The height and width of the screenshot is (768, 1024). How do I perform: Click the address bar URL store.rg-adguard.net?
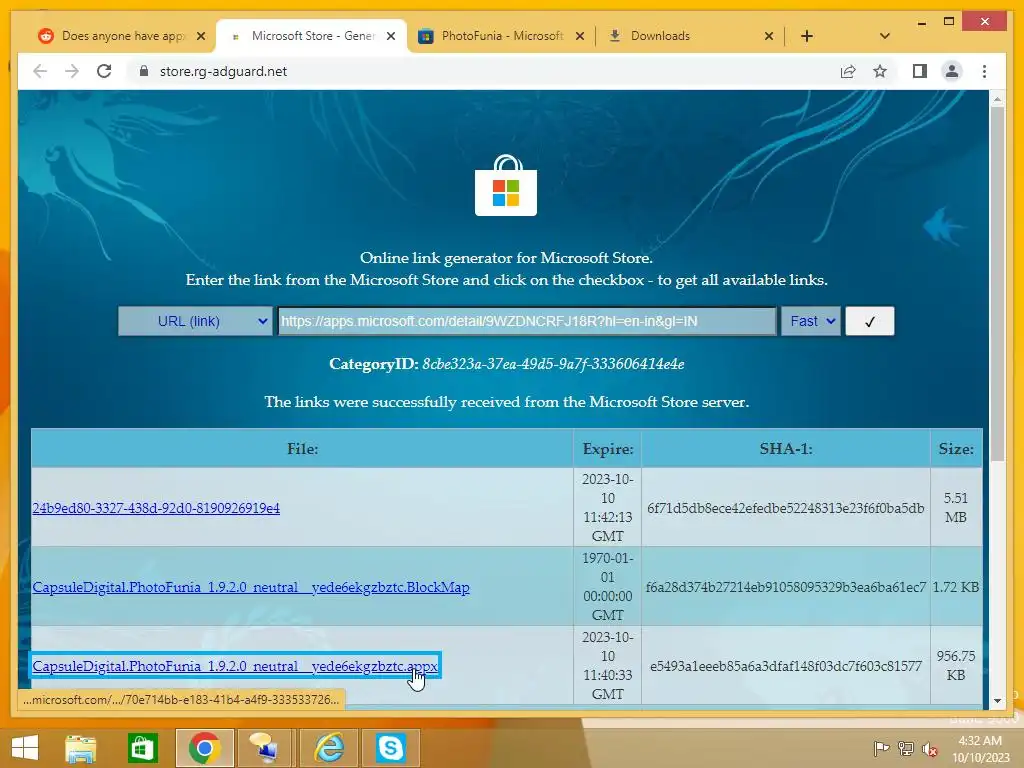click(223, 71)
